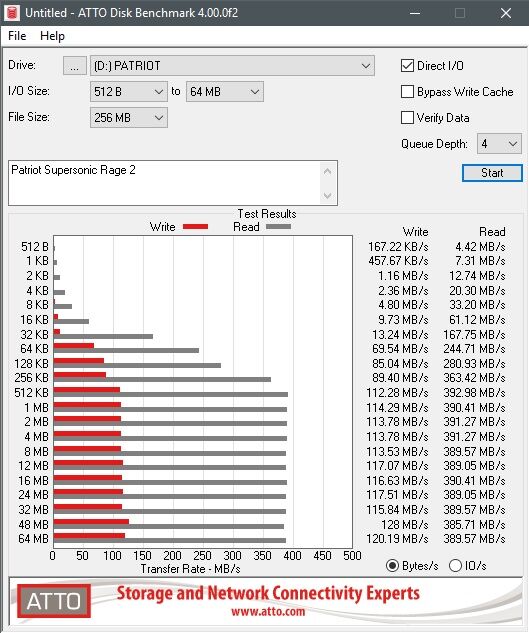Minimize the ATTO Disk Benchmark window

tap(415, 13)
